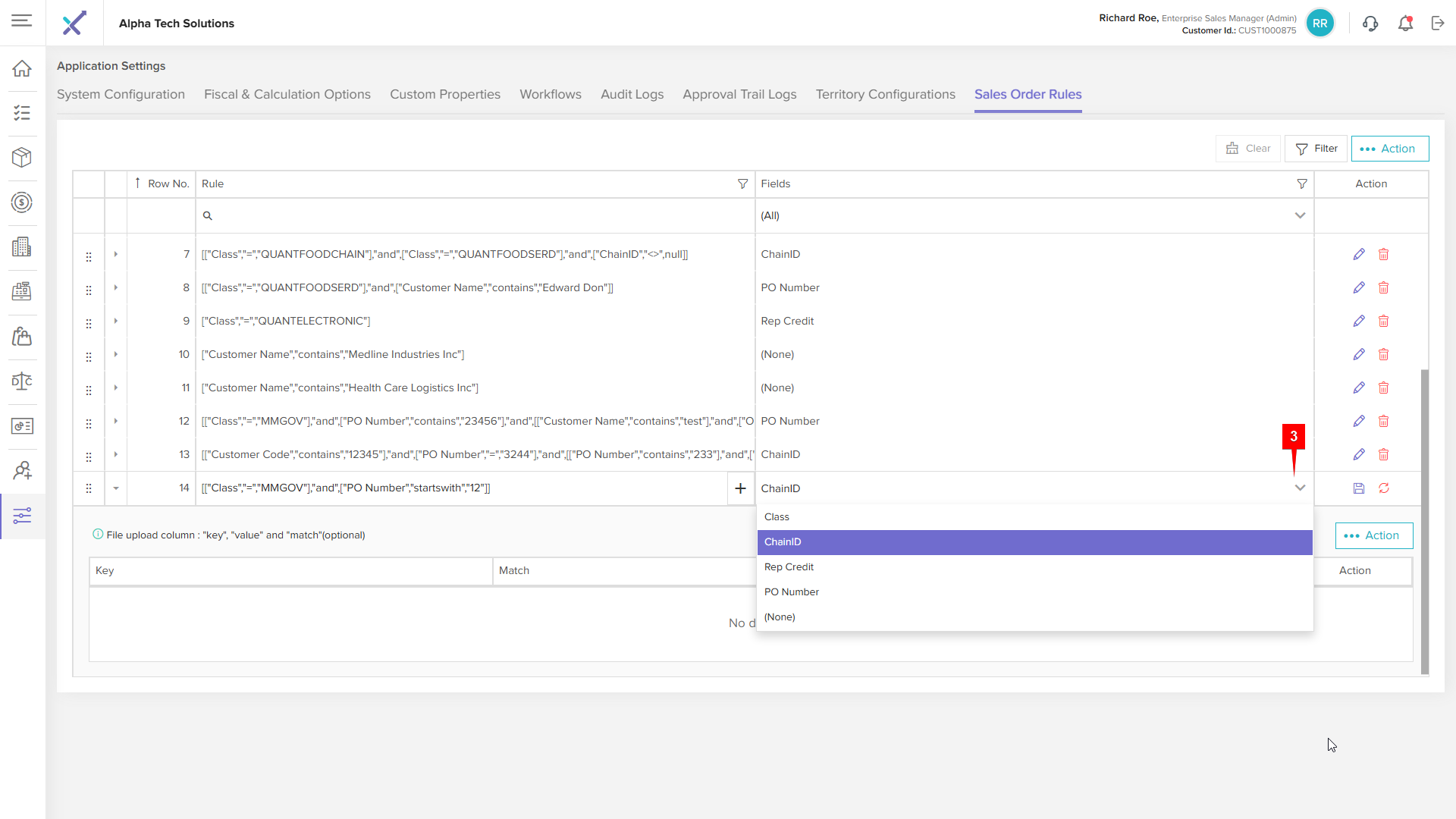
Task: Open Territory Configurations tab
Action: tap(885, 94)
